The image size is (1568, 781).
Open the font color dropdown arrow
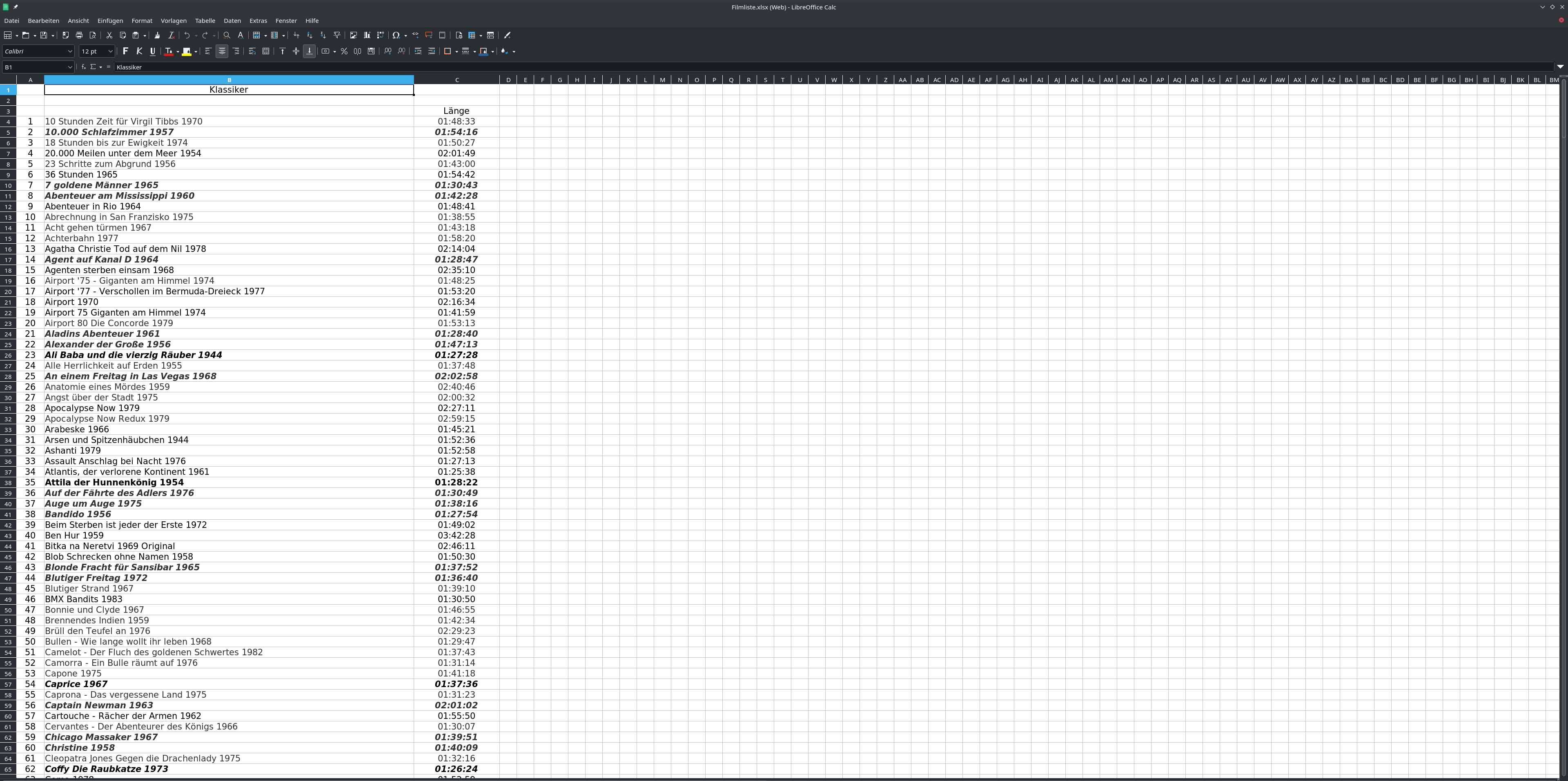pos(178,52)
